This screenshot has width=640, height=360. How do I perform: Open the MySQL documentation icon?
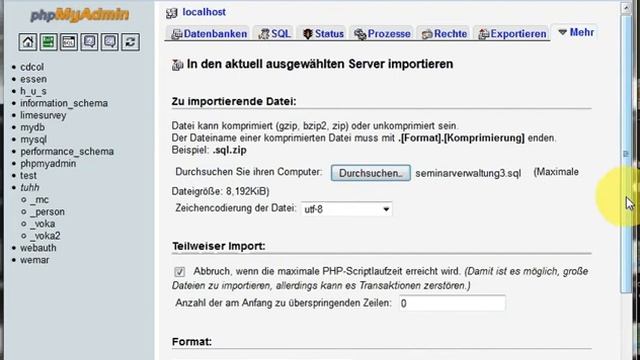coord(110,42)
